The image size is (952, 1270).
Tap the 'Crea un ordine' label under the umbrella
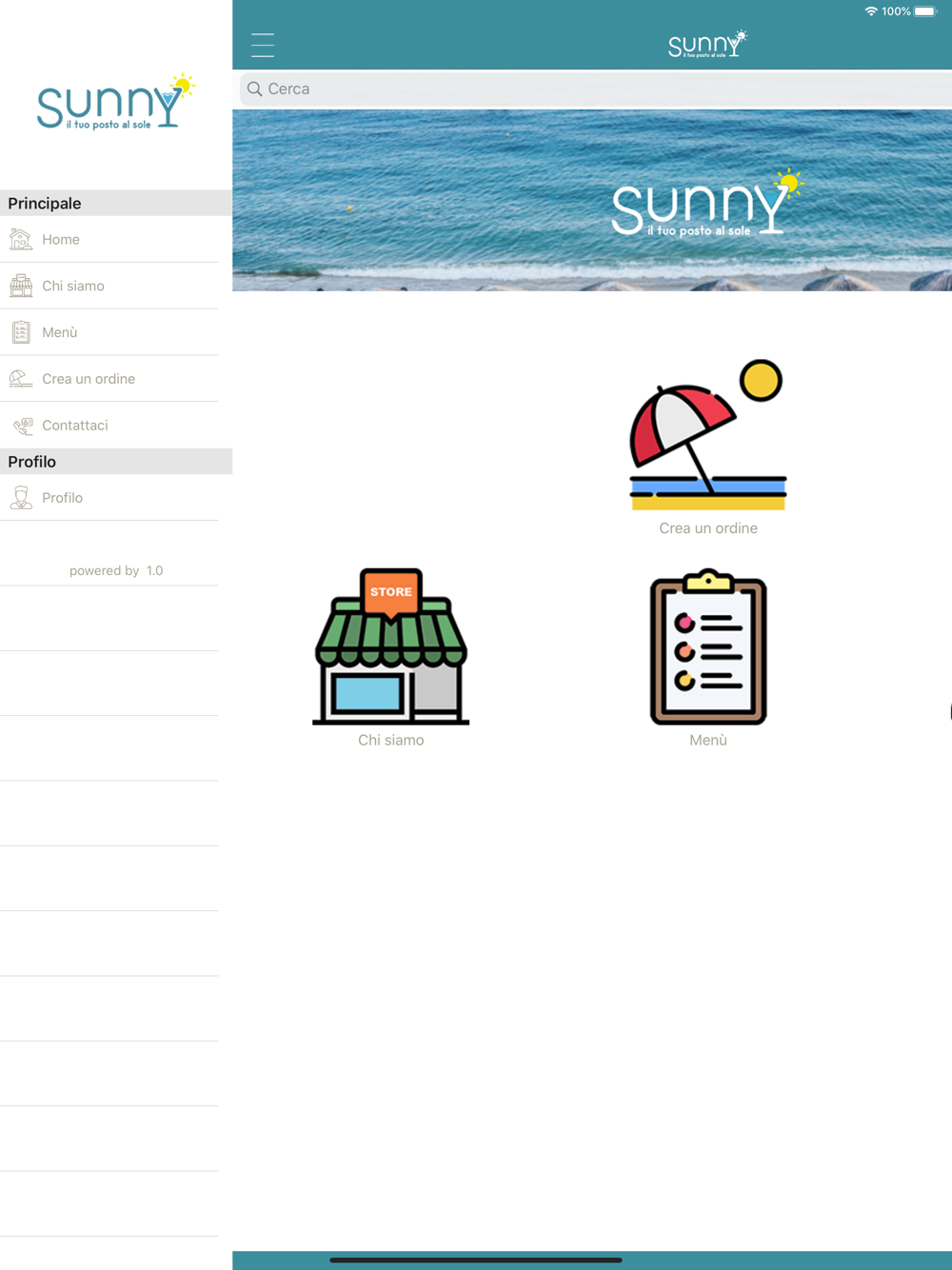tap(708, 528)
